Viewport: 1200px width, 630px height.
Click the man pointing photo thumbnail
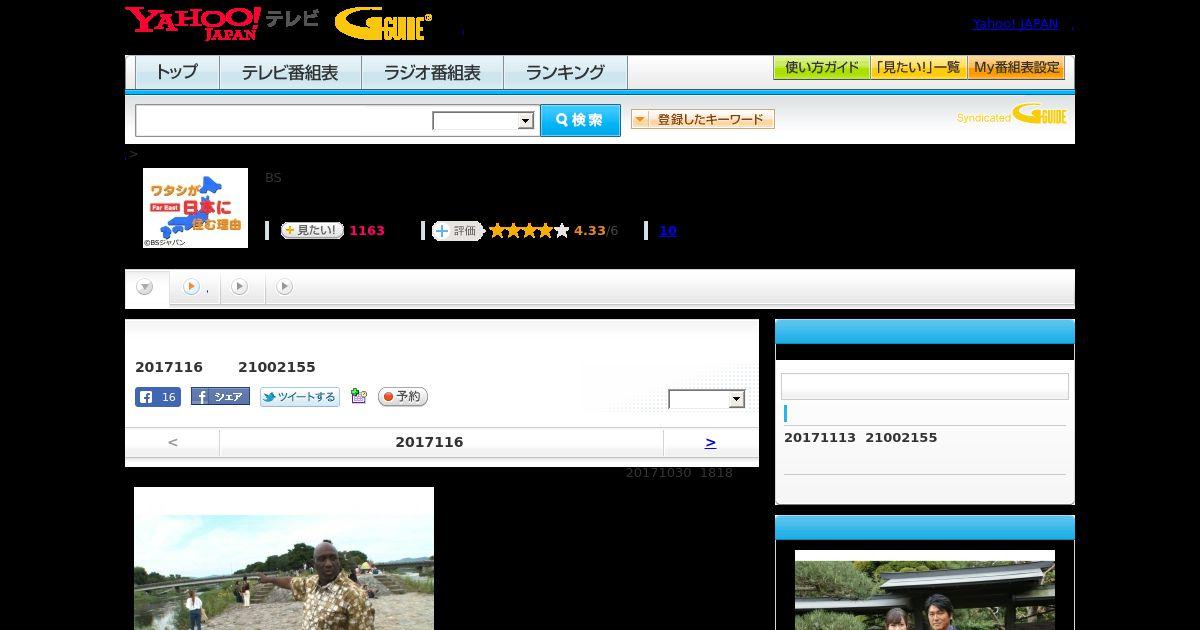[x=284, y=558]
